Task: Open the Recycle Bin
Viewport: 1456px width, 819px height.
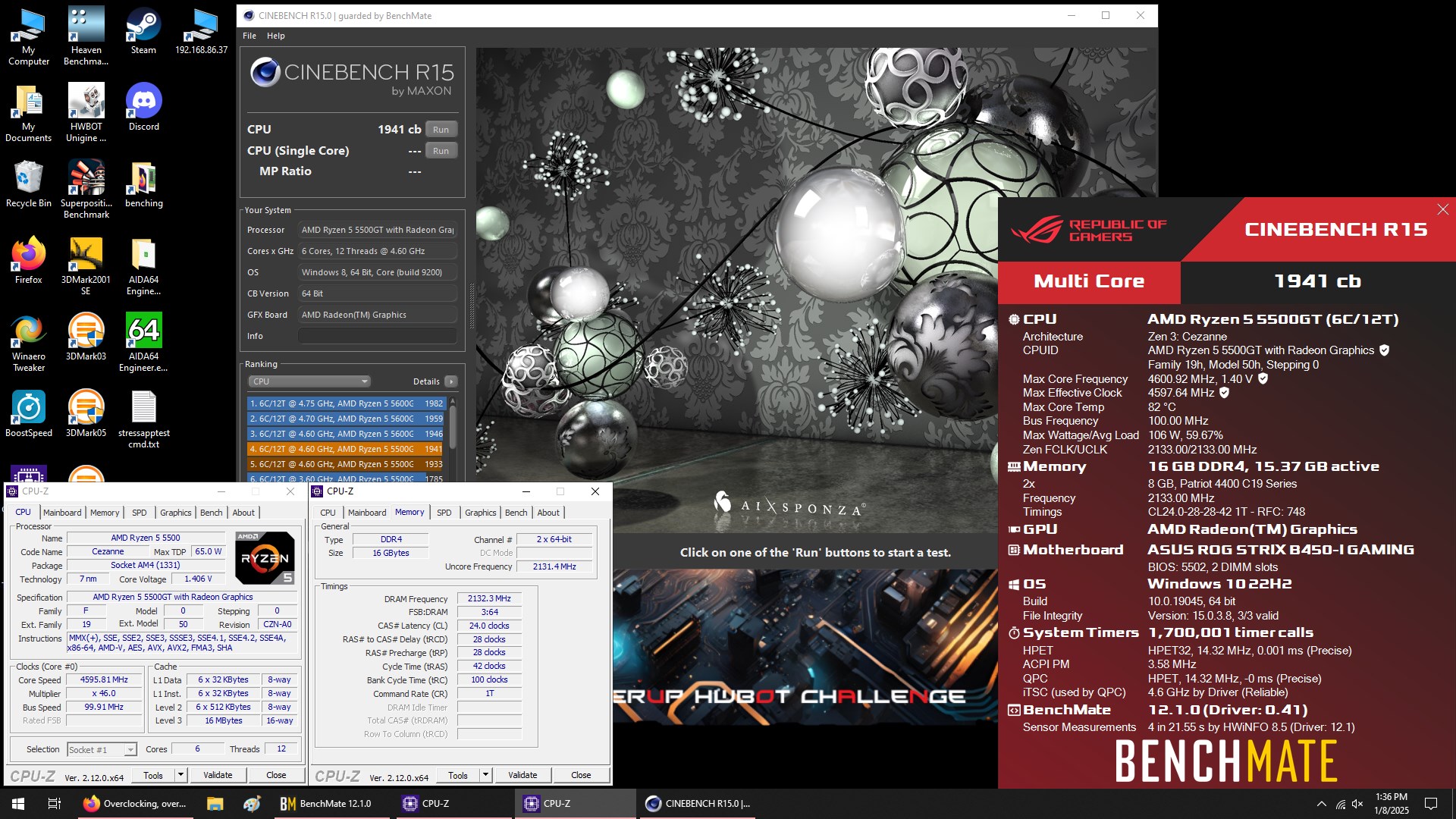Action: pyautogui.click(x=28, y=184)
